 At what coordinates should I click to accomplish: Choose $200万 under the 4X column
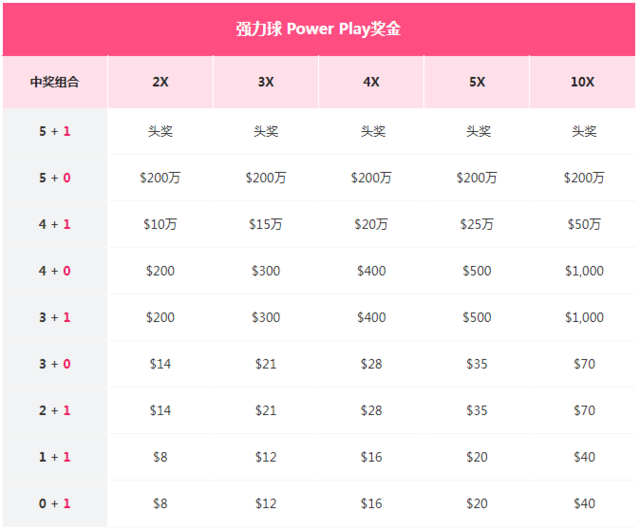click(371, 178)
